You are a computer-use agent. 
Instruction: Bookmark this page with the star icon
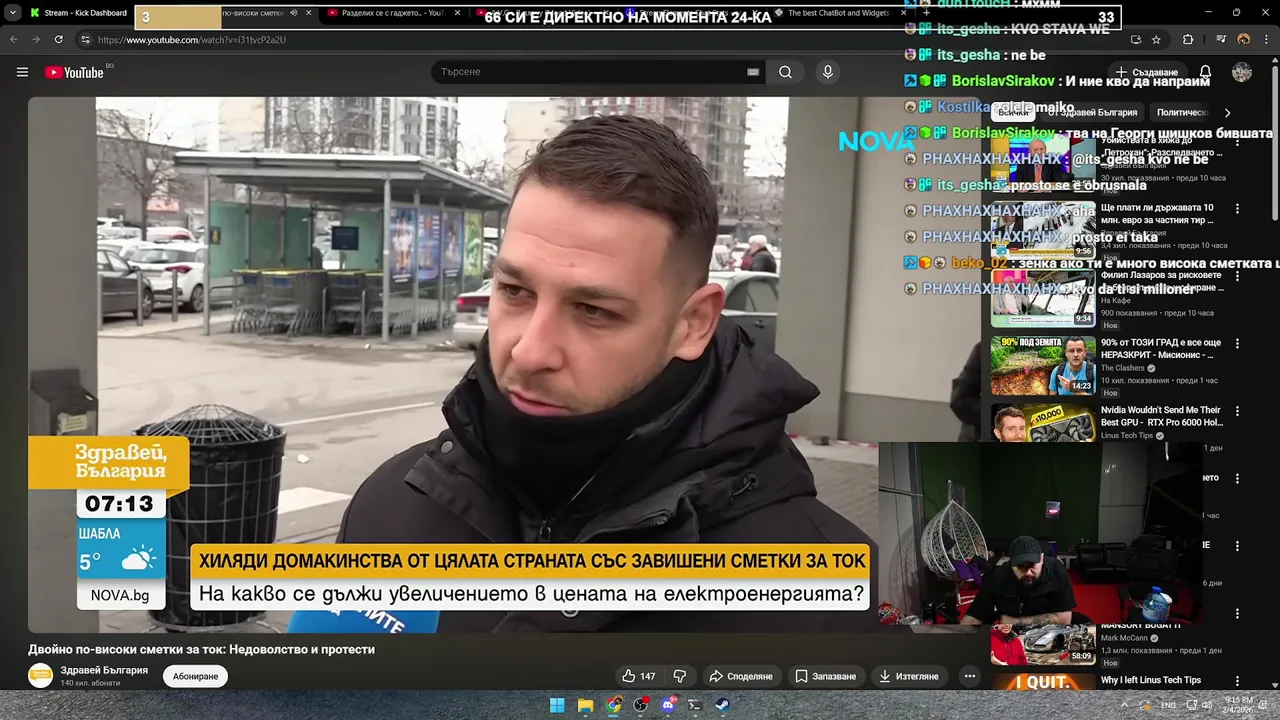tap(1156, 39)
